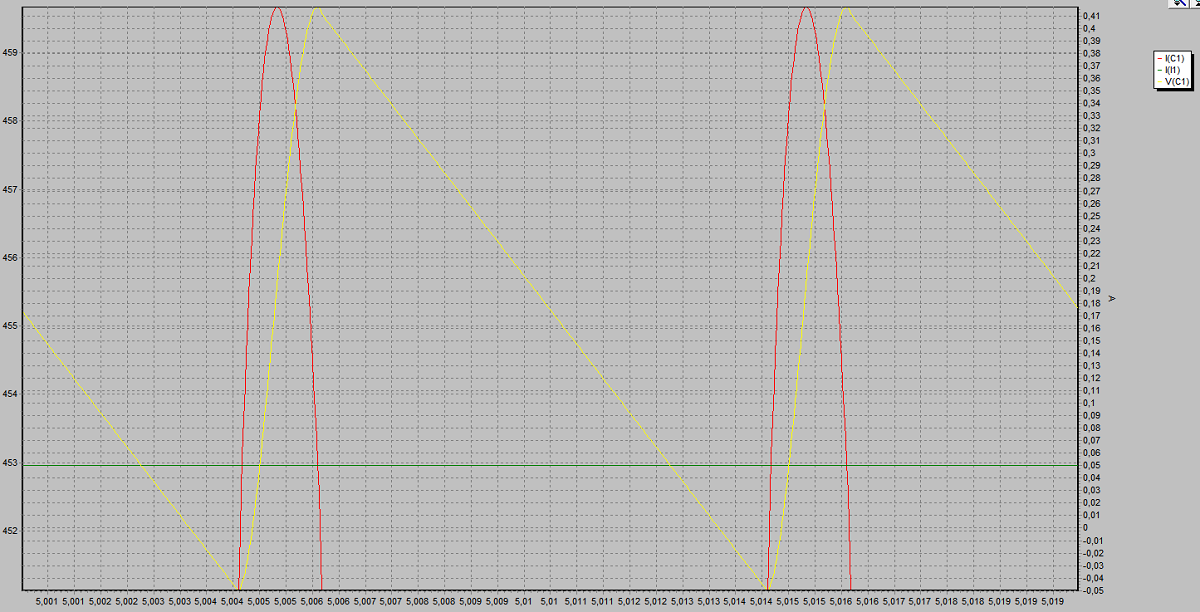Click the peak of the second red current pulse

(x=806, y=8)
